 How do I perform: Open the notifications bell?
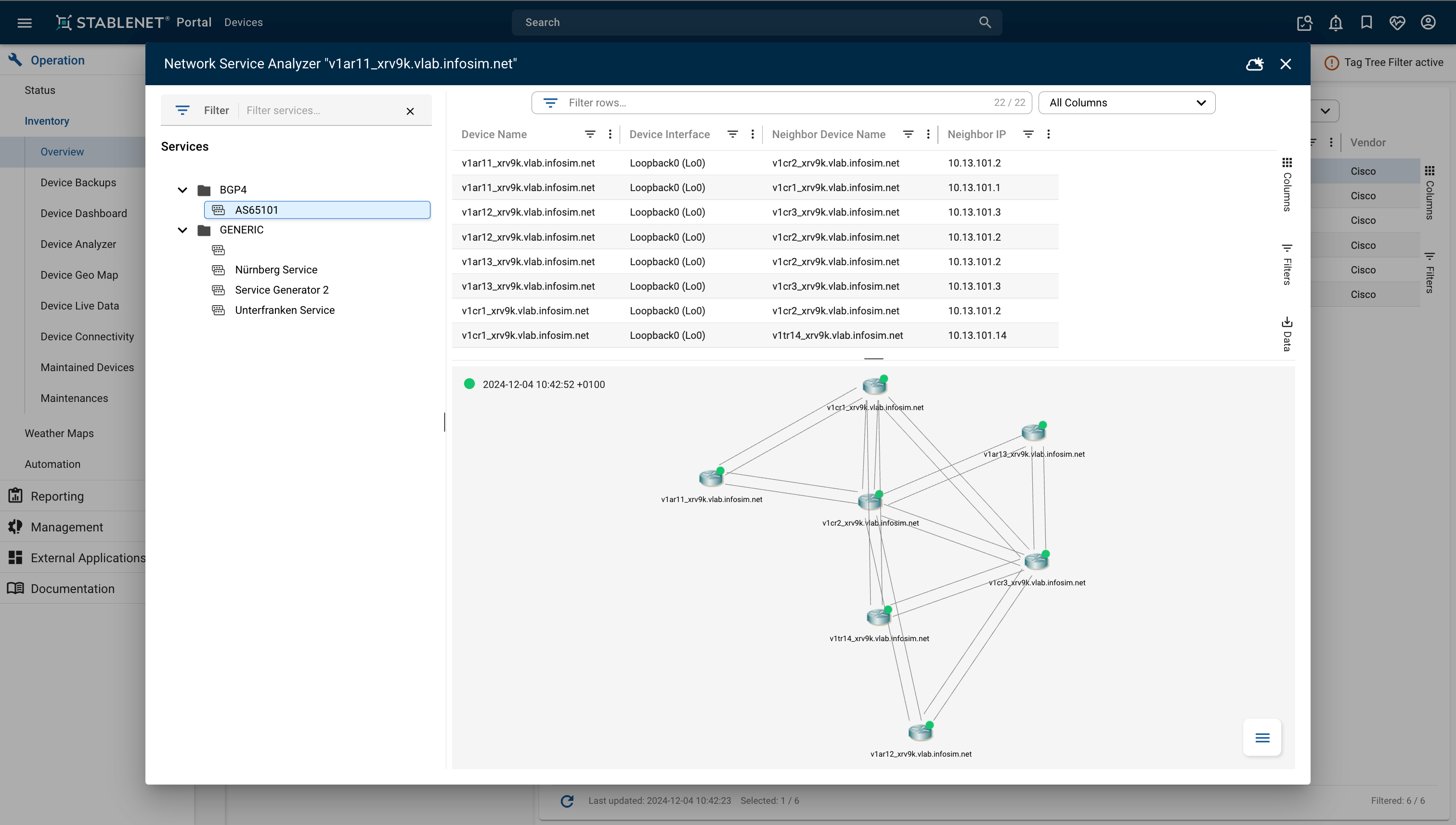coord(1335,23)
